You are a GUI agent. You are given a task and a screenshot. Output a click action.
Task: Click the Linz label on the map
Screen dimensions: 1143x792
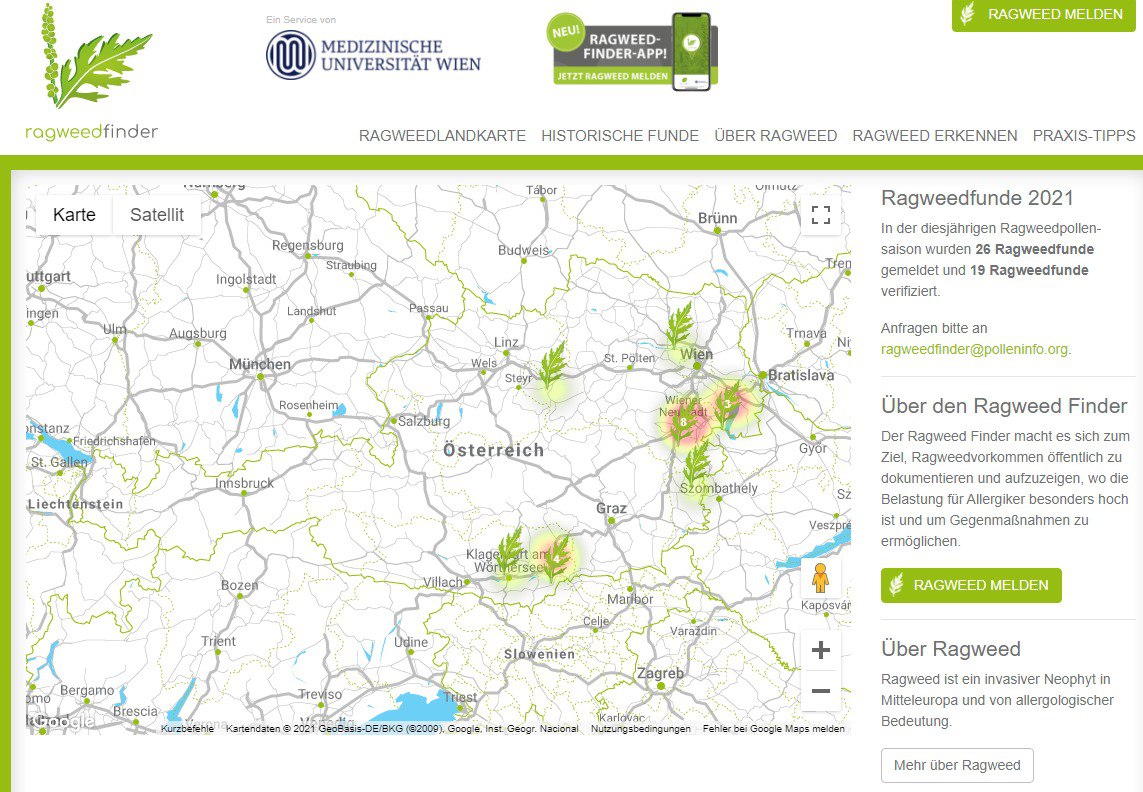506,342
